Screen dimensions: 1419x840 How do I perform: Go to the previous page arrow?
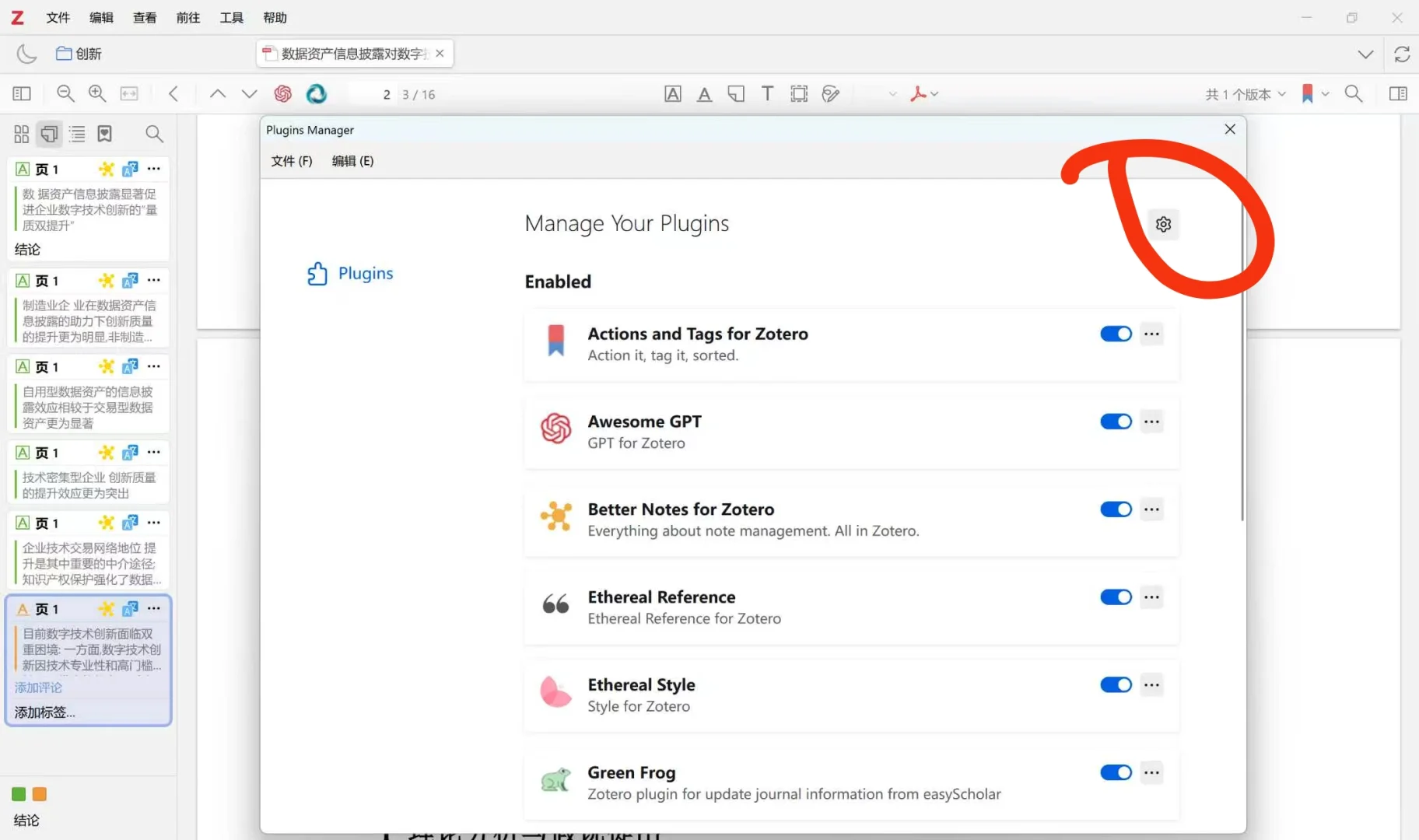[218, 94]
